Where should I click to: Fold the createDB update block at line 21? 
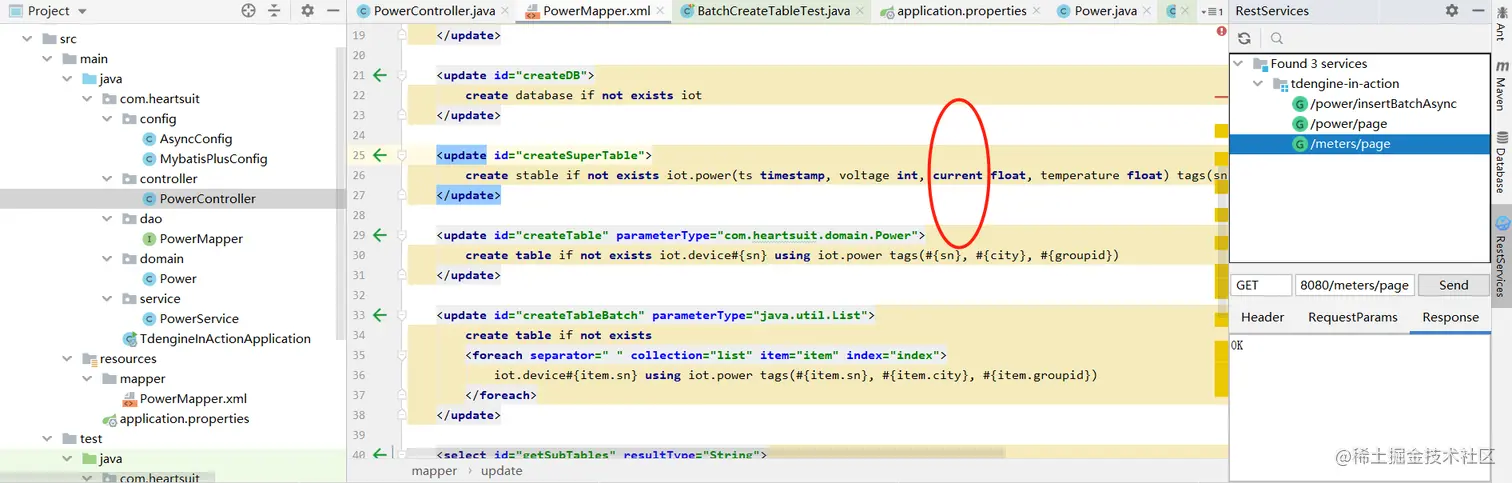pos(401,75)
